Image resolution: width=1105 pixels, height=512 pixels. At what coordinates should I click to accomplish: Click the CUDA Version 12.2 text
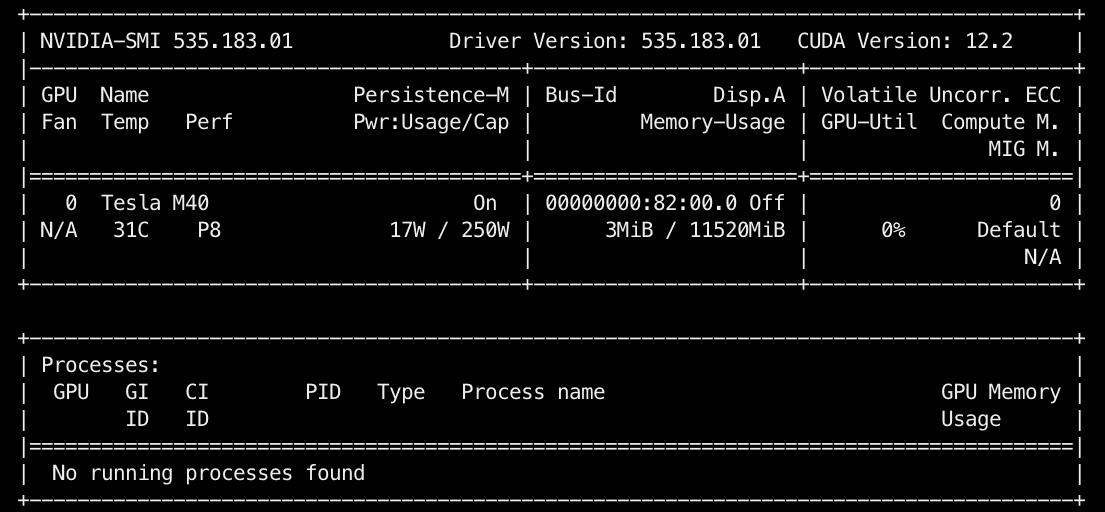click(905, 42)
